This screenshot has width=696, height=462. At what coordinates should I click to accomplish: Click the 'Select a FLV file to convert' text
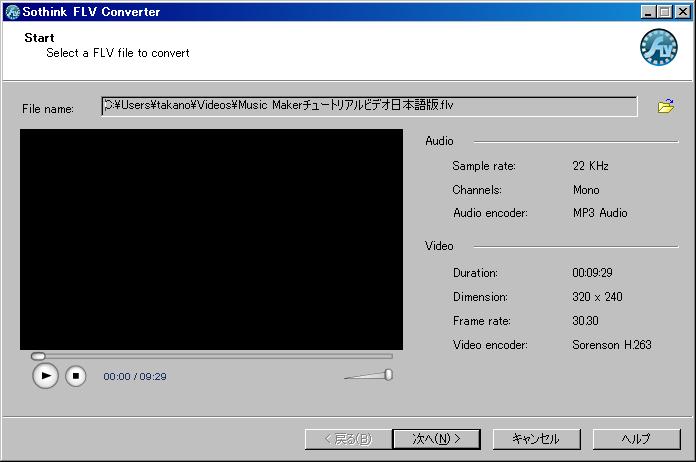click(x=118, y=53)
